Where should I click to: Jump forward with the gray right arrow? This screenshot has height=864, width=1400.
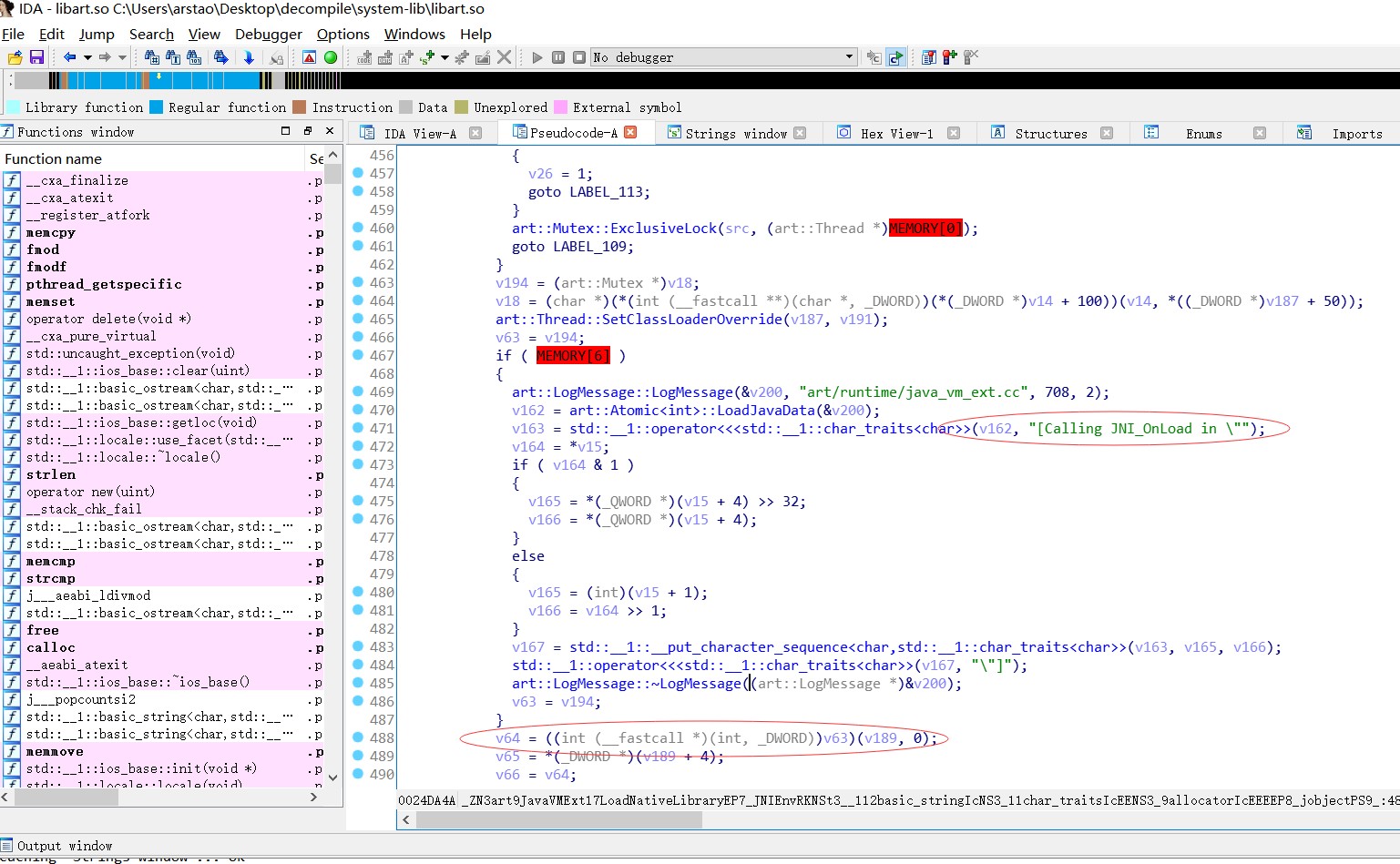click(105, 57)
